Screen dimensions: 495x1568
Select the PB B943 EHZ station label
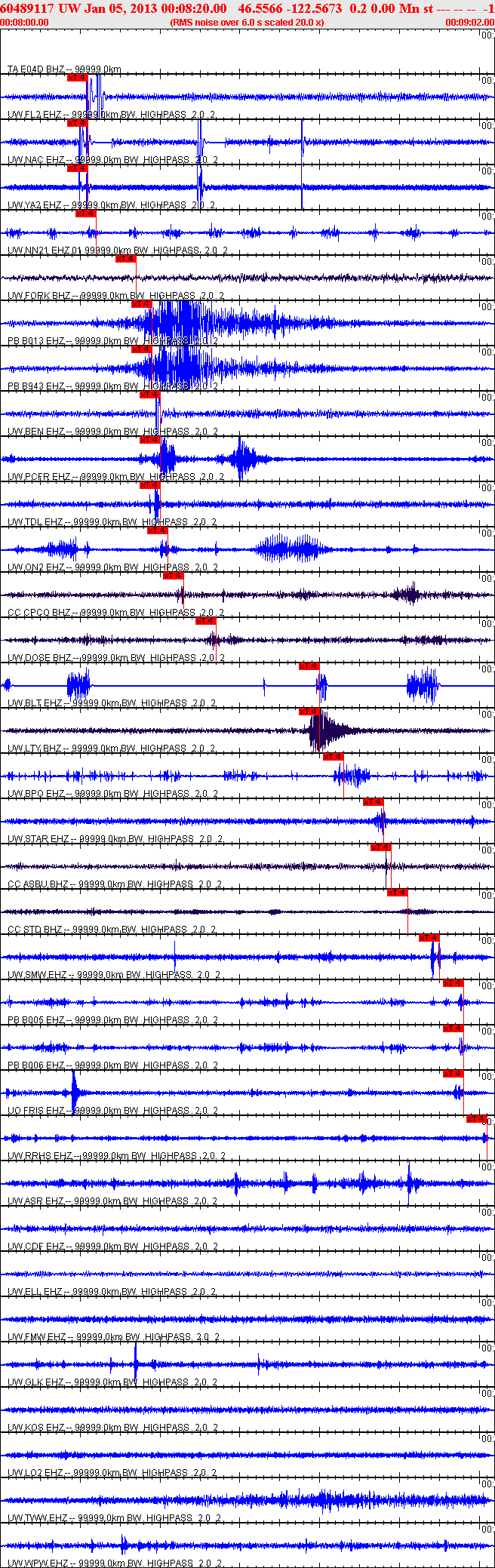(x=36, y=386)
